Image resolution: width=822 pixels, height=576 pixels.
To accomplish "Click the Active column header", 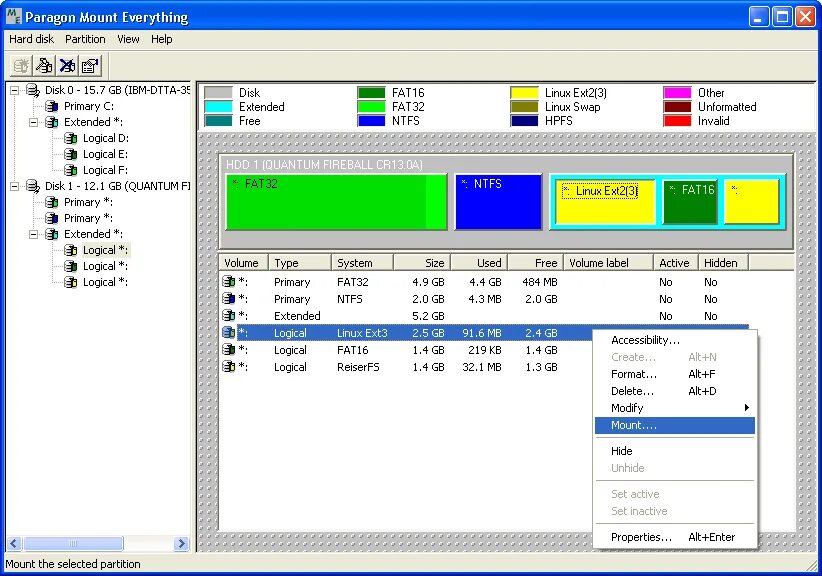I will tap(676, 263).
